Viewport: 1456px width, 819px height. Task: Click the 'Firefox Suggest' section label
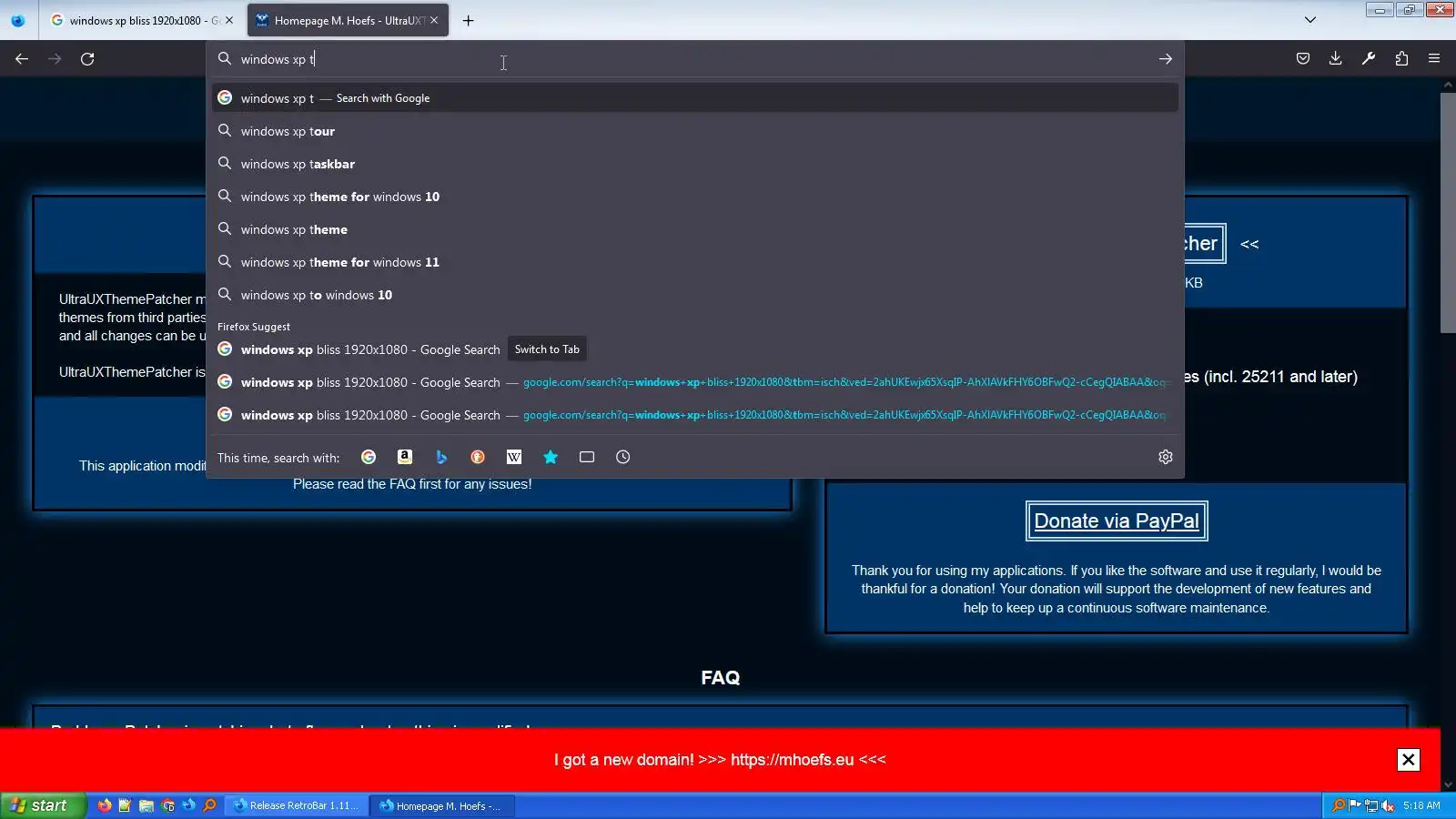[x=254, y=327]
